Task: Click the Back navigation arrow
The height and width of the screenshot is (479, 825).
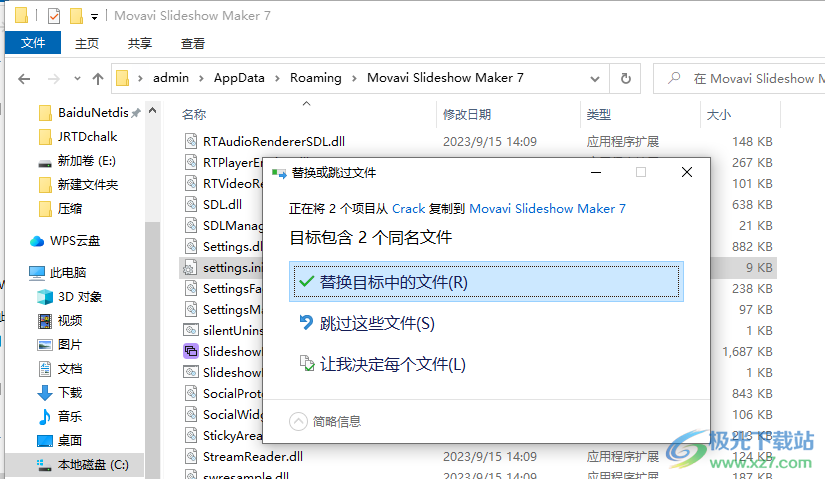Action: tap(24, 79)
